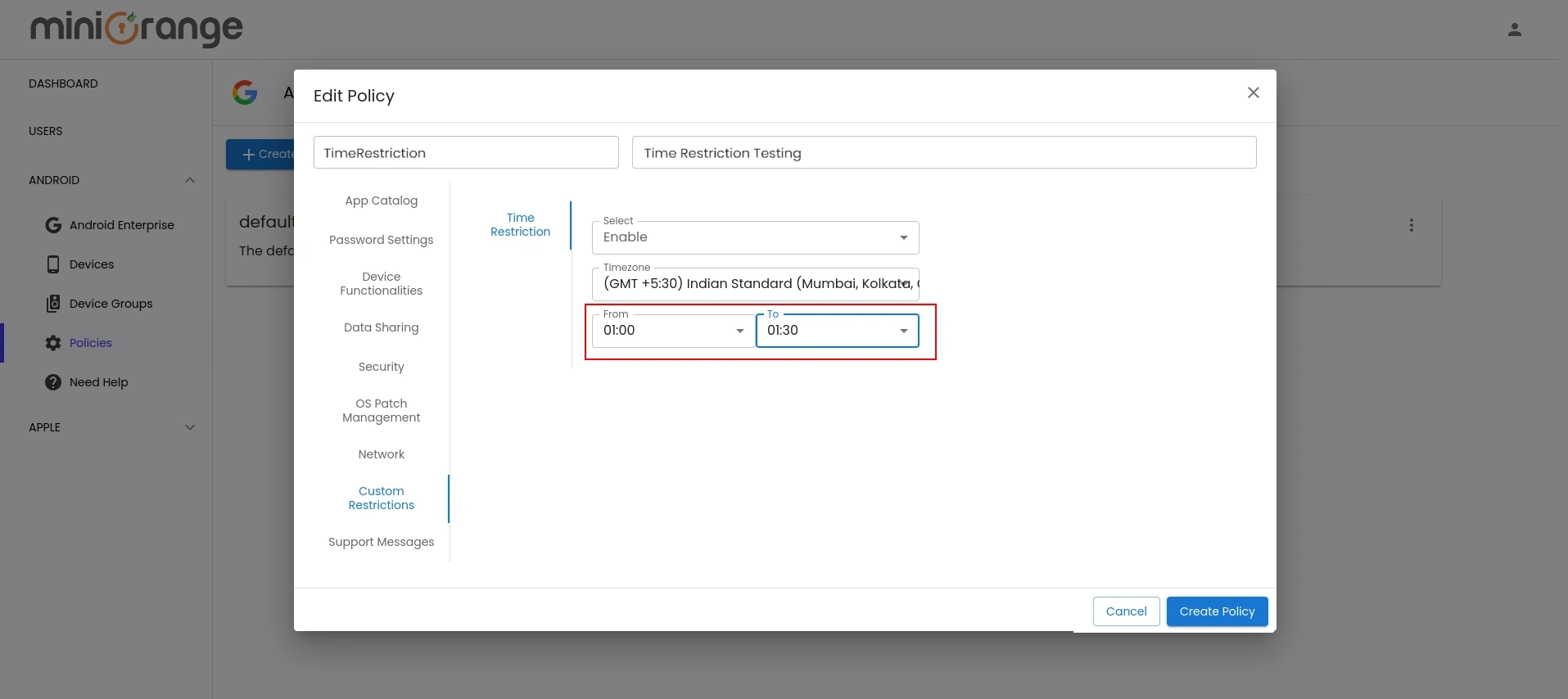Screen dimensions: 1568x699
Task: Click the Cancel button
Action: pyautogui.click(x=1126, y=611)
